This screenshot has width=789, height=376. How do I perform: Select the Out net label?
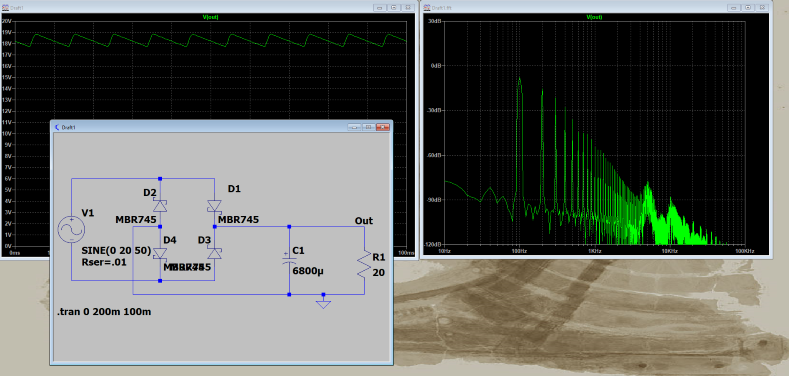coord(364,220)
